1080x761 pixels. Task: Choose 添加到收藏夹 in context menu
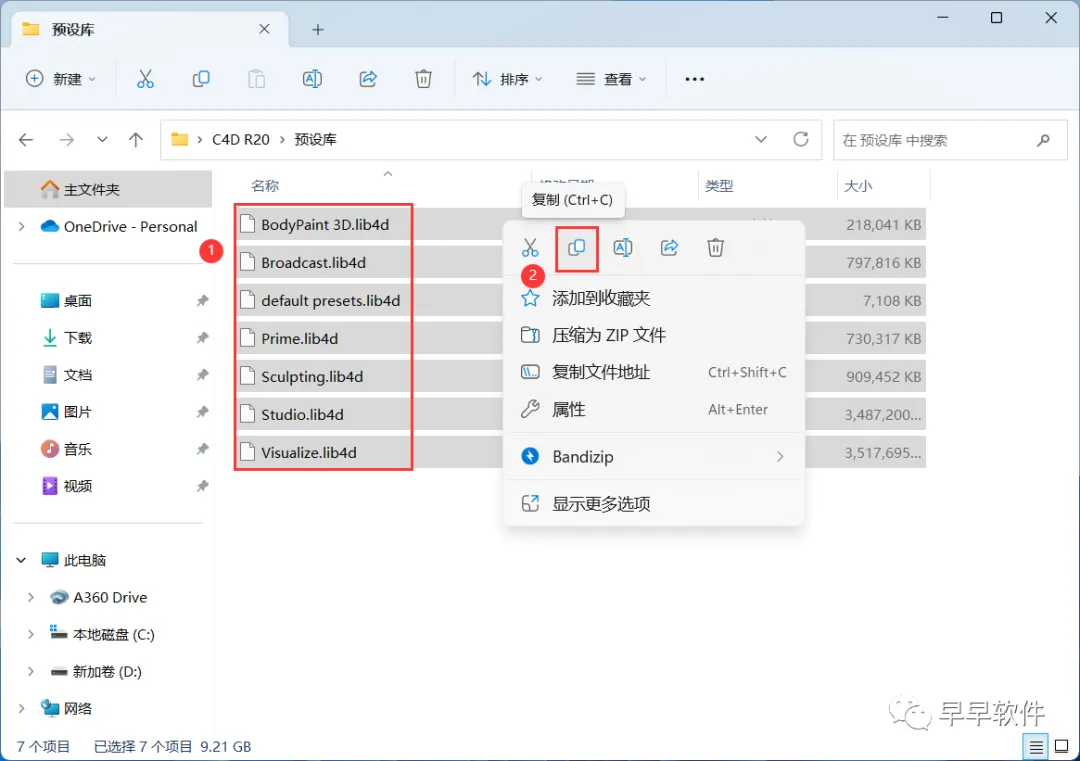[x=654, y=298]
